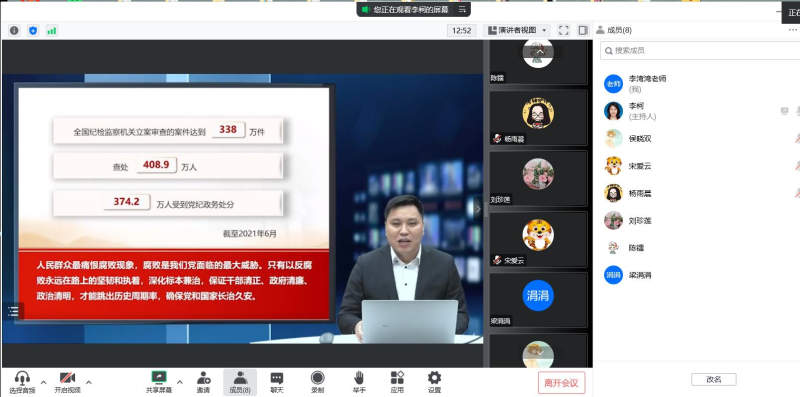Click the 离开会议 leave button
The image size is (800, 397).
tap(561, 383)
